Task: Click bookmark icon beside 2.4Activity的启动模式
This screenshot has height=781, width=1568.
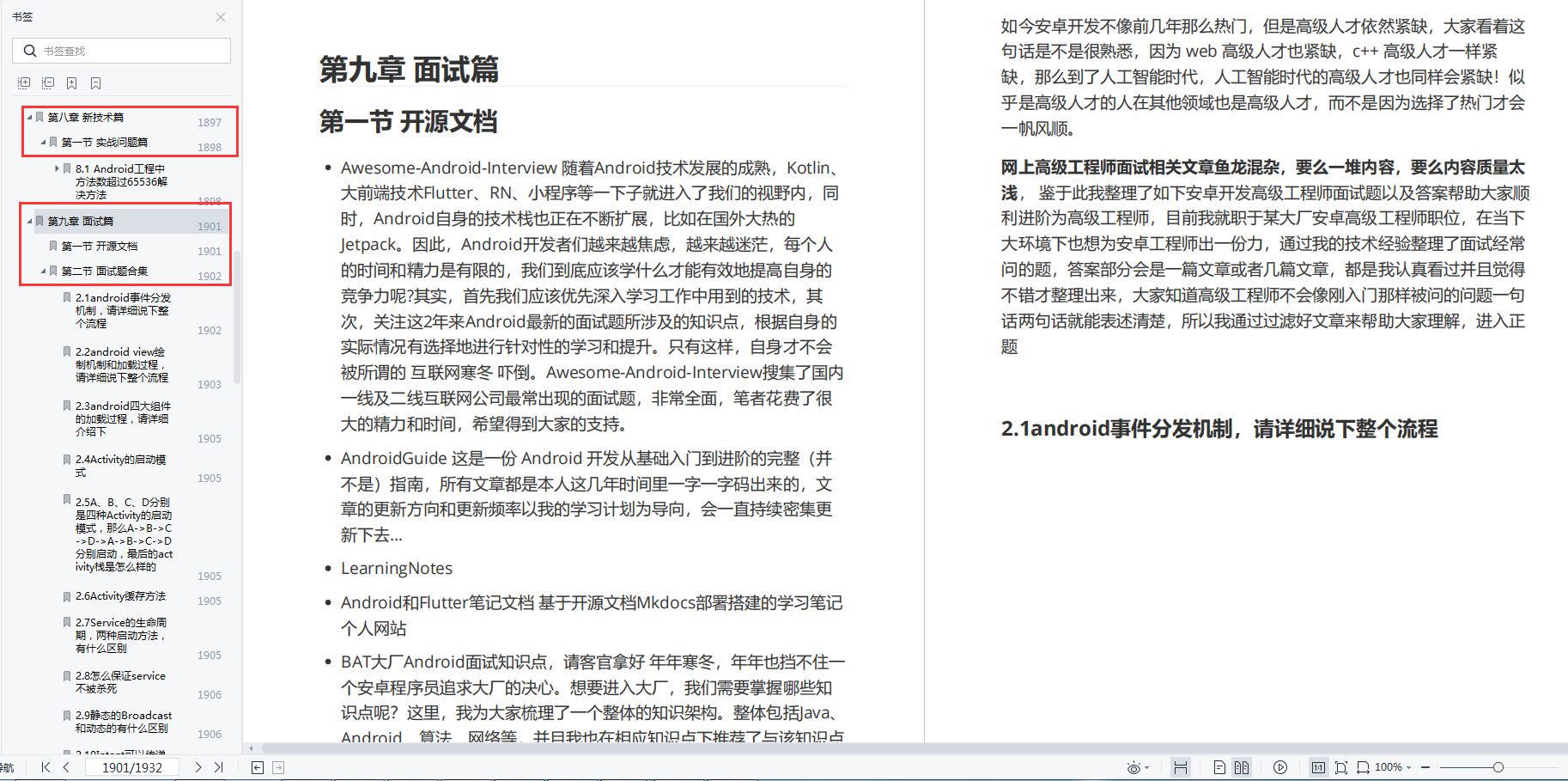Action: (67, 460)
